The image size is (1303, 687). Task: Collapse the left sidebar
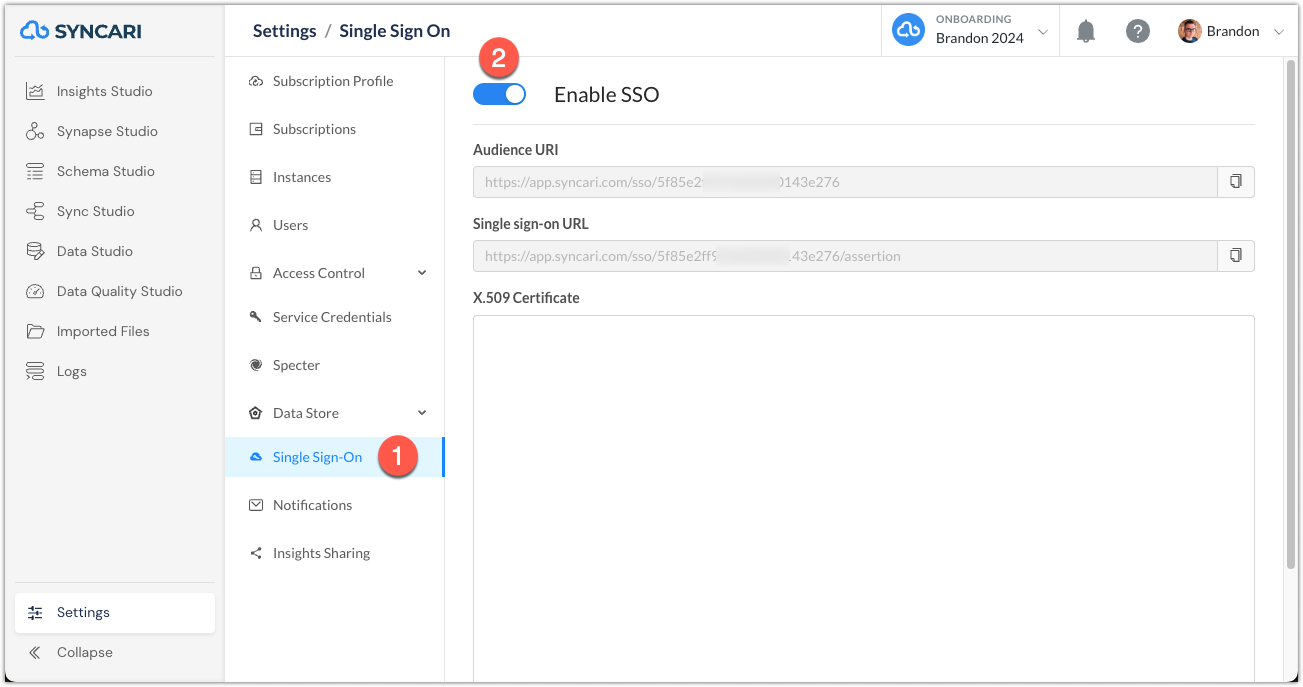tap(84, 652)
